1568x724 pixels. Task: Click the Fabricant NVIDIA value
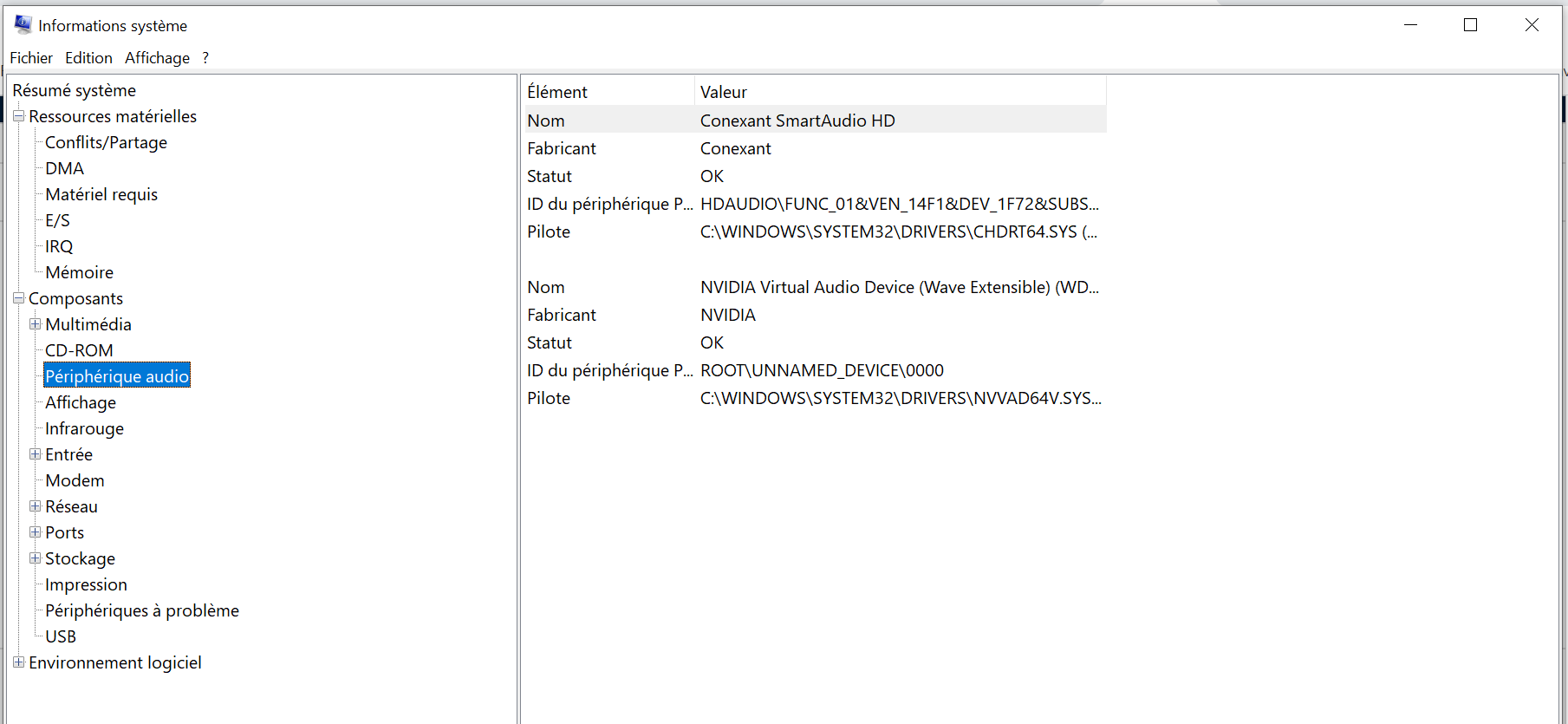click(728, 315)
